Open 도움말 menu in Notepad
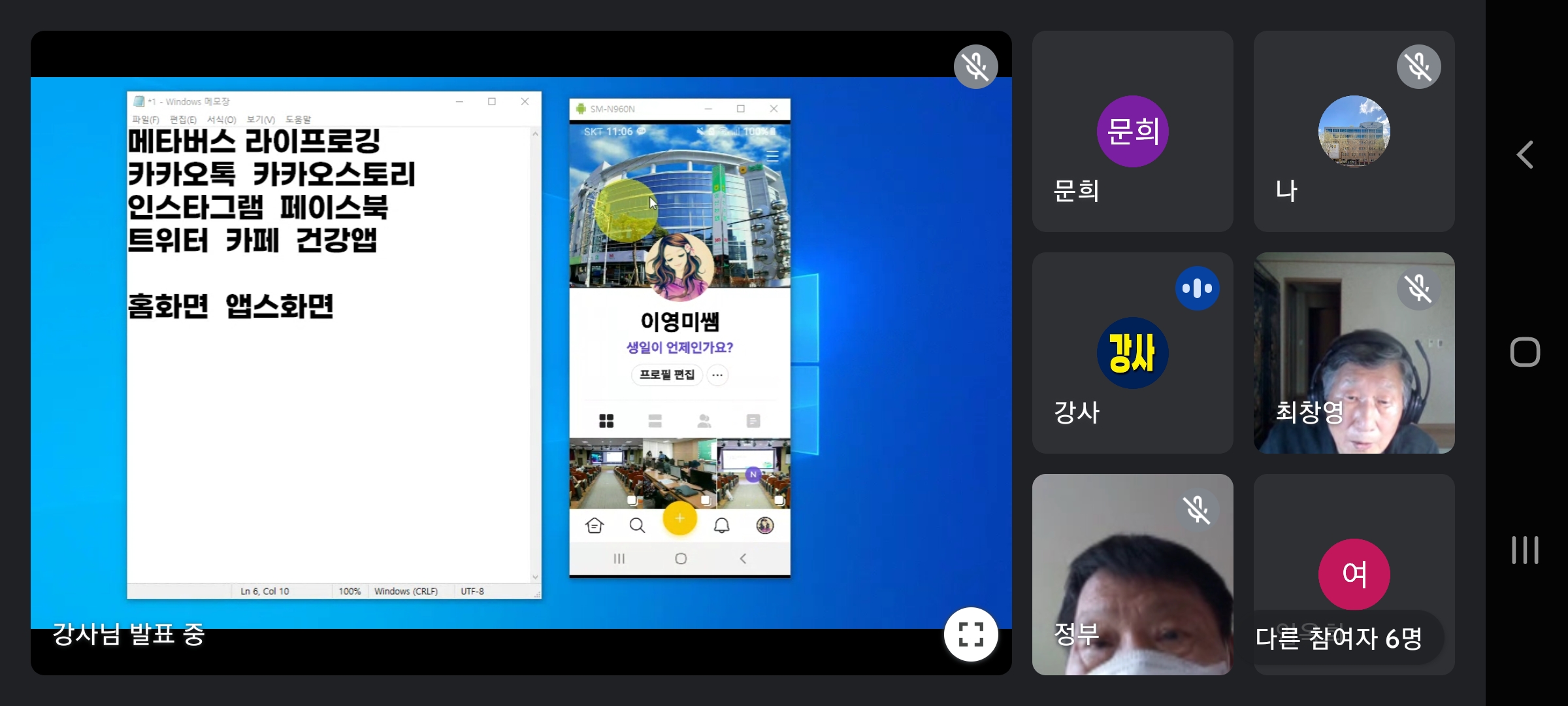Screen dimensions: 1568x706 [x=298, y=120]
